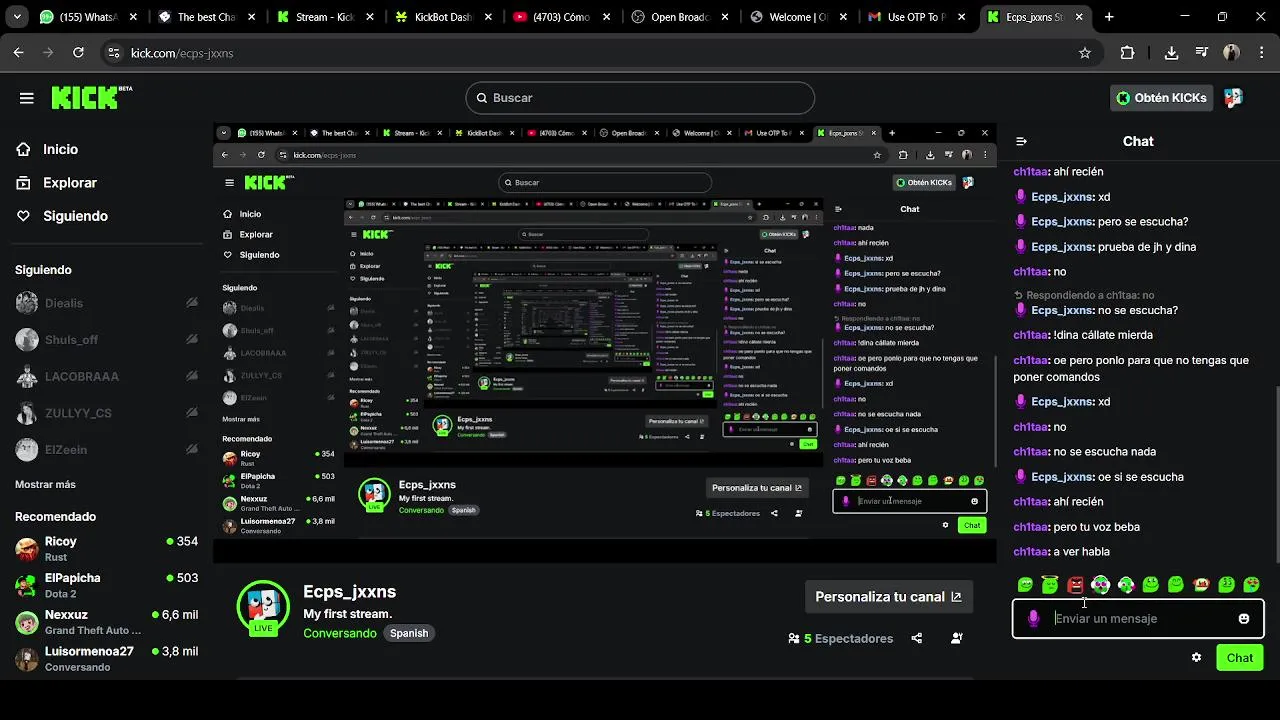Viewport: 1280px width, 720px height.
Task: Click the purple microphone badge in message box
Action: tap(1034, 619)
